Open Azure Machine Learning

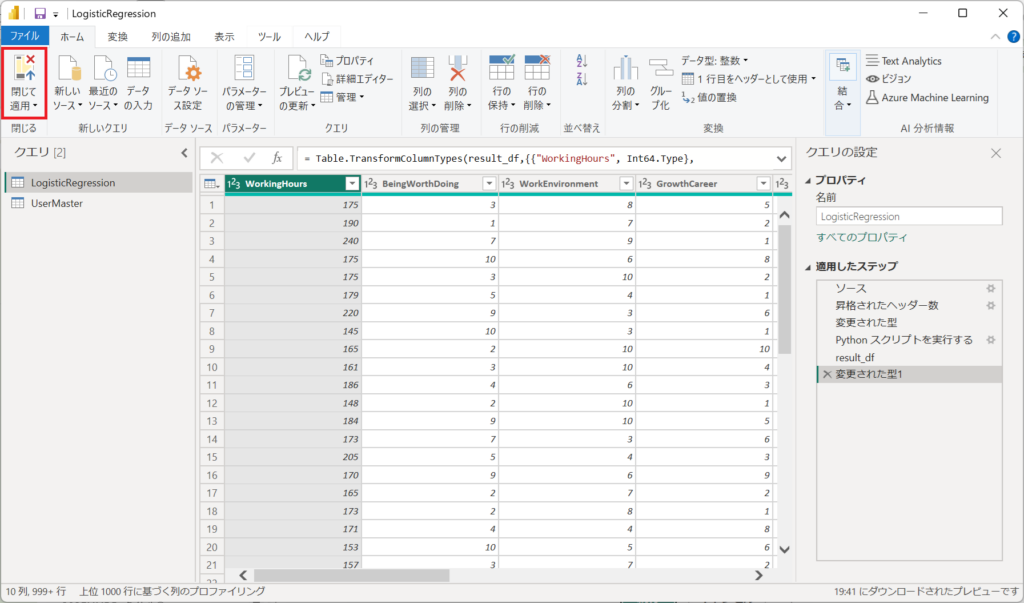(927, 97)
